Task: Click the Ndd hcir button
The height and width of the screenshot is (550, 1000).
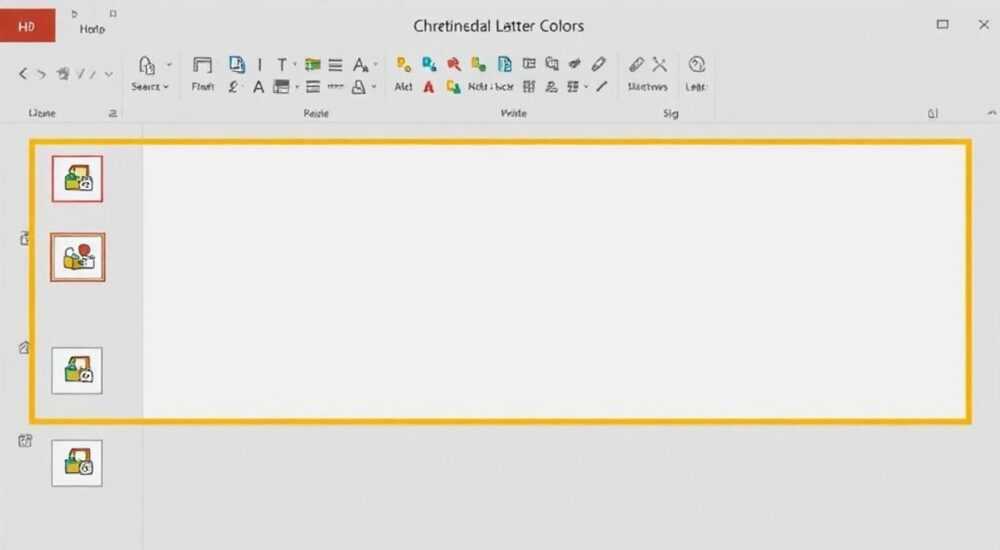Action: pyautogui.click(x=490, y=87)
